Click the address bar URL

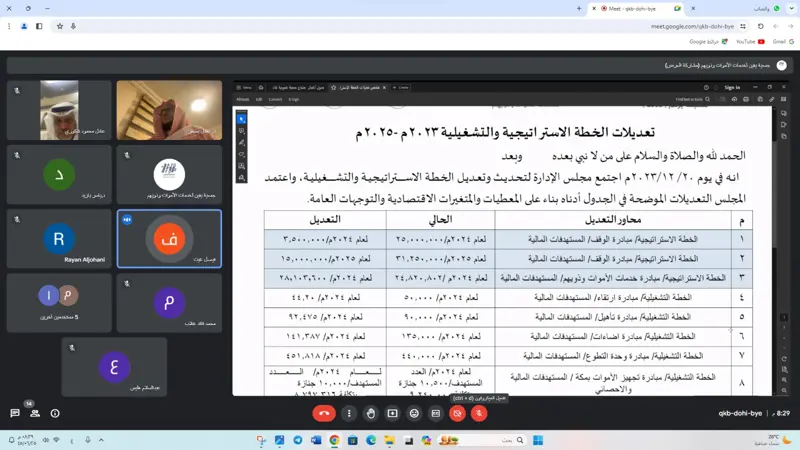click(x=692, y=27)
